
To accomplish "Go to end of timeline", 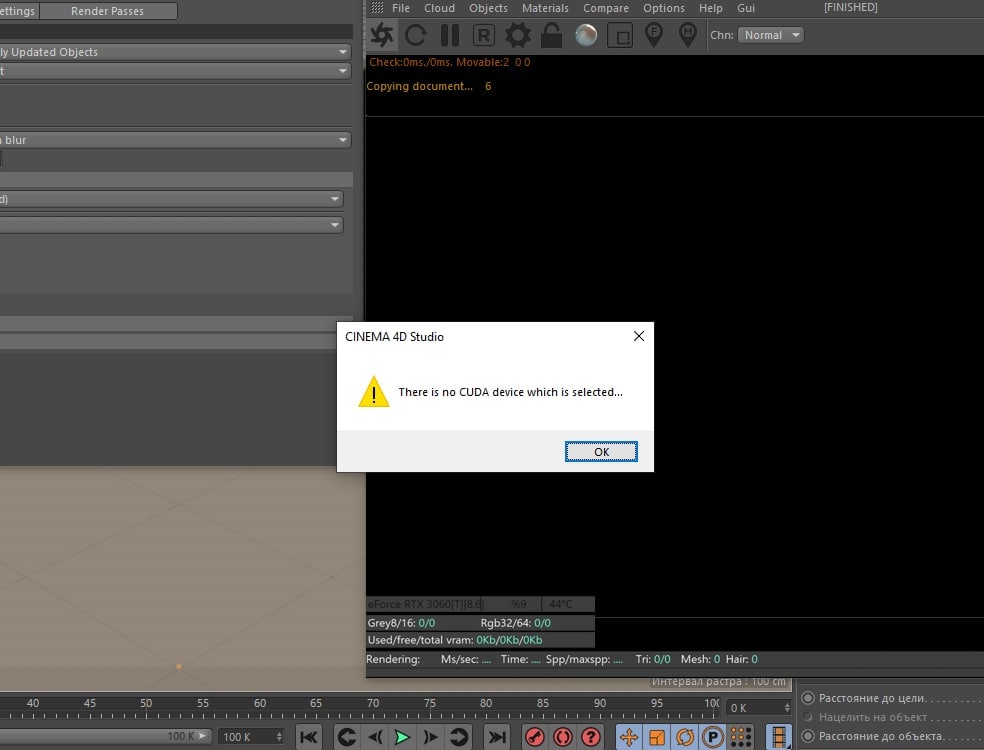I will tap(496, 736).
